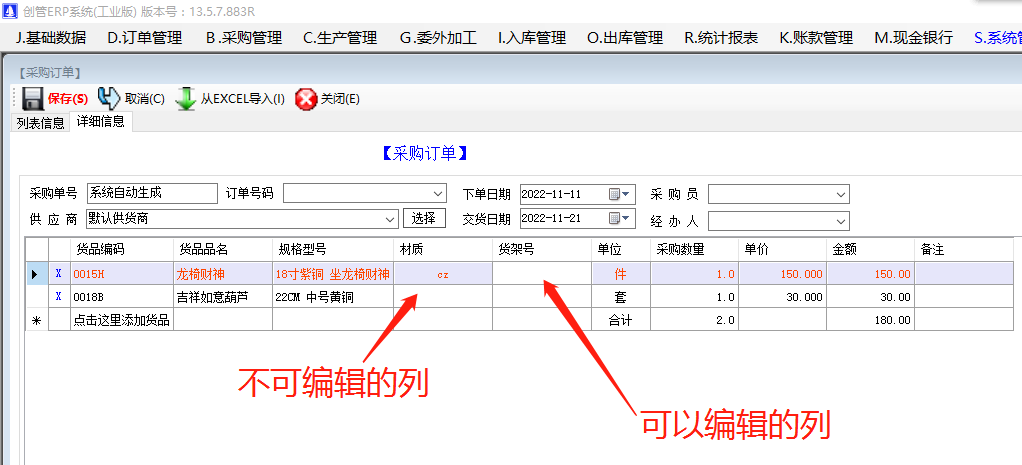The height and width of the screenshot is (465, 1022).
Task: Click the 取消(C) label
Action: 145,99
